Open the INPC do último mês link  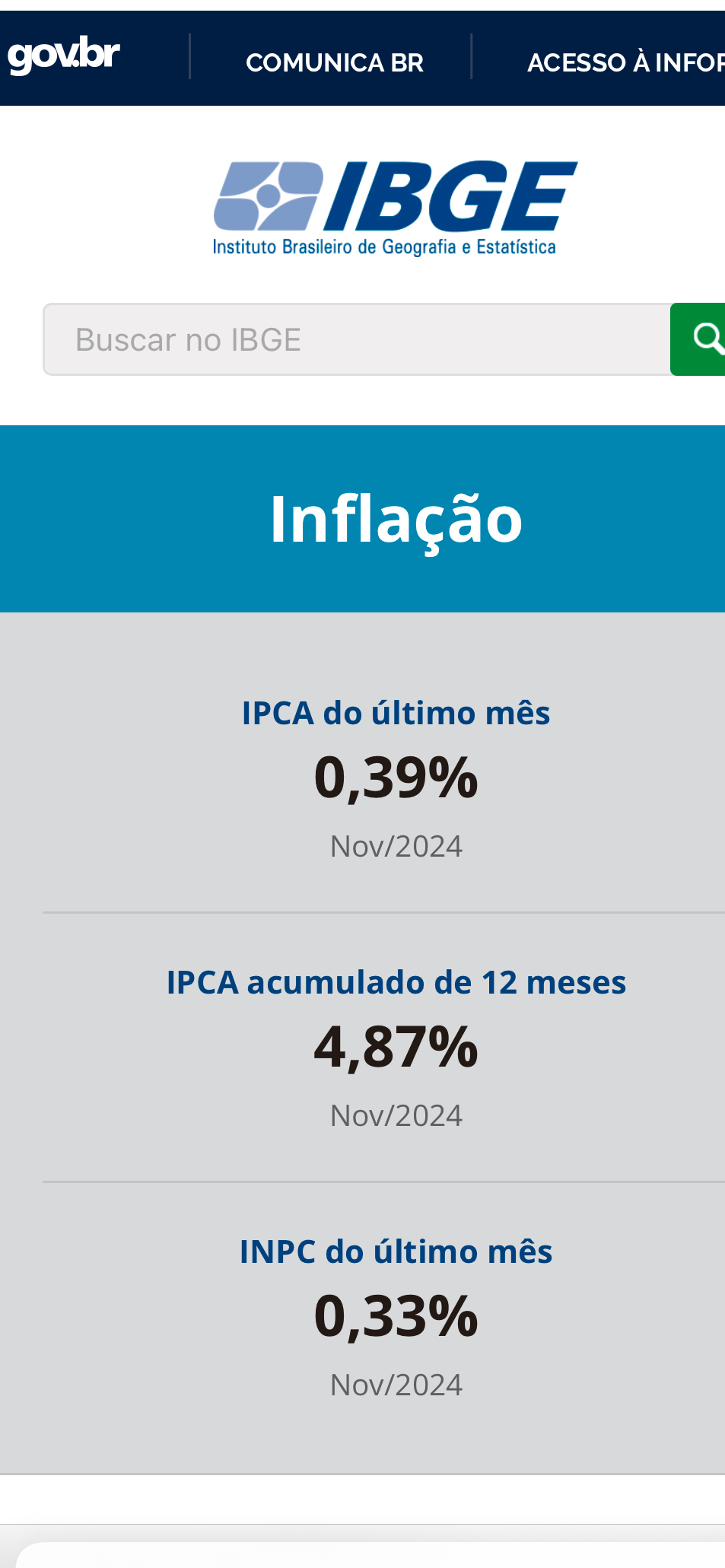396,1252
